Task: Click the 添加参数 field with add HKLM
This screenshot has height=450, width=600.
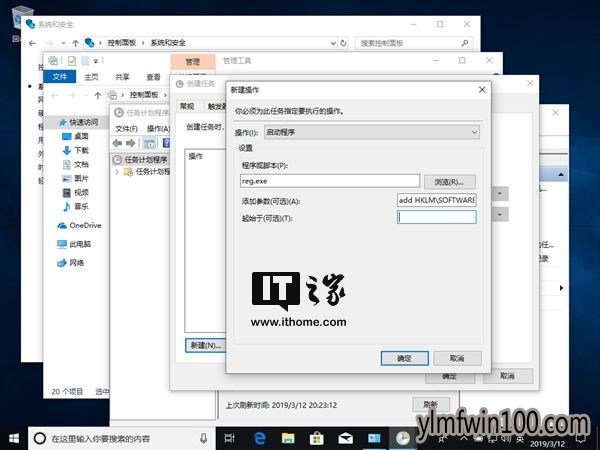Action: pyautogui.click(x=436, y=200)
